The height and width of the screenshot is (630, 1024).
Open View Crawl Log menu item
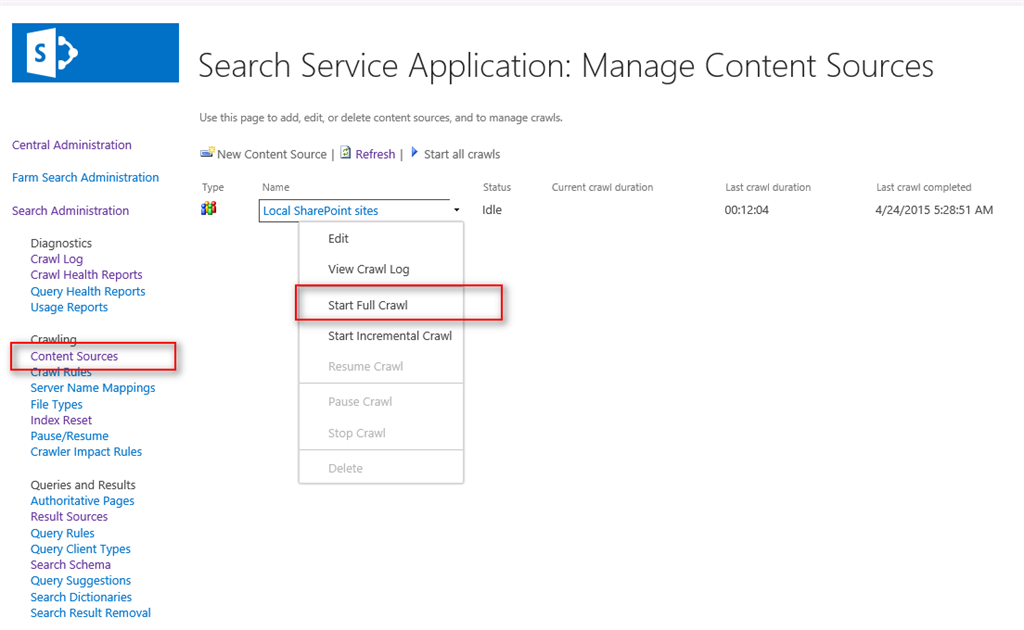tap(368, 269)
